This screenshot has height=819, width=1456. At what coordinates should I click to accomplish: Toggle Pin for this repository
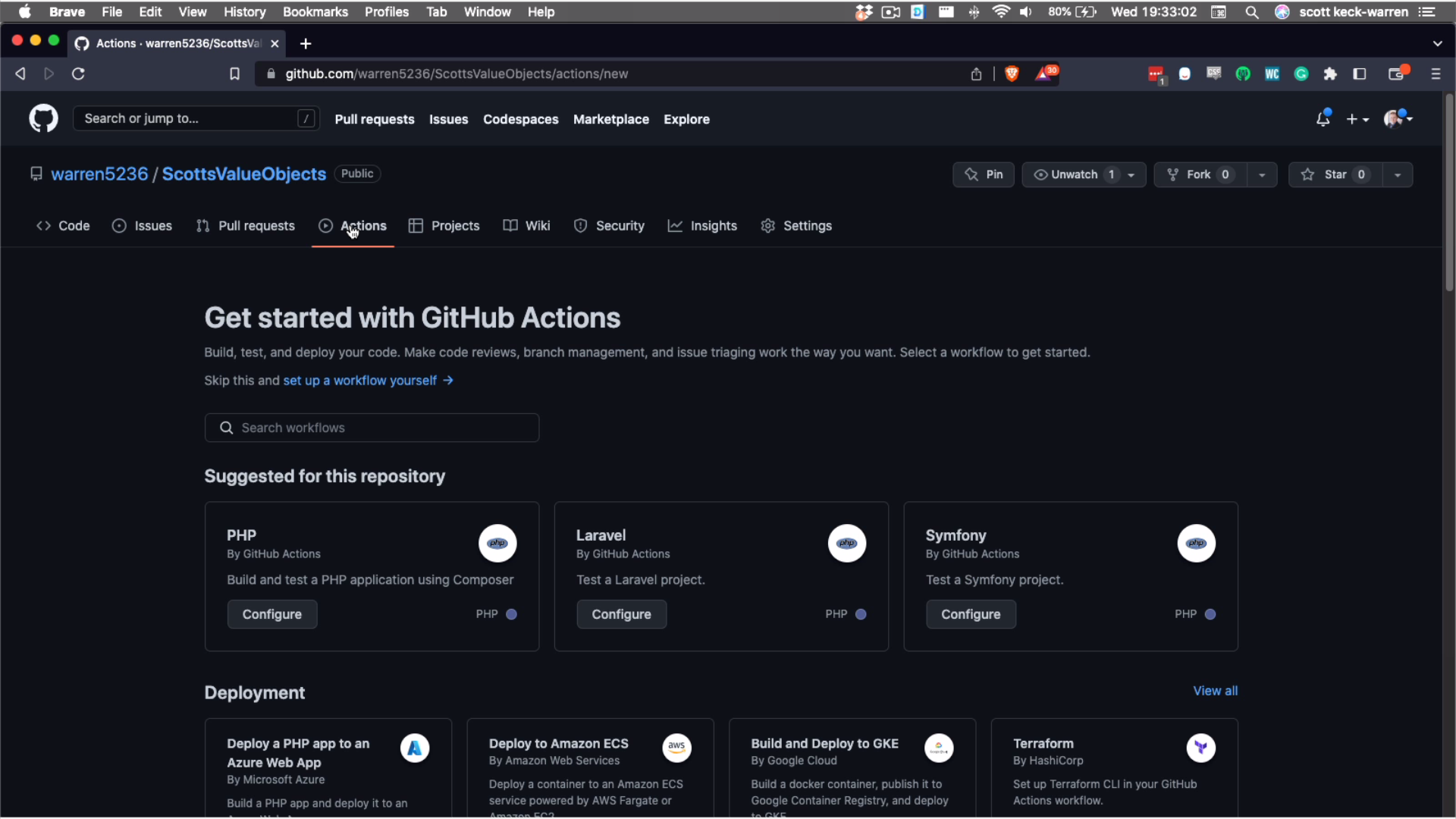[x=984, y=174]
